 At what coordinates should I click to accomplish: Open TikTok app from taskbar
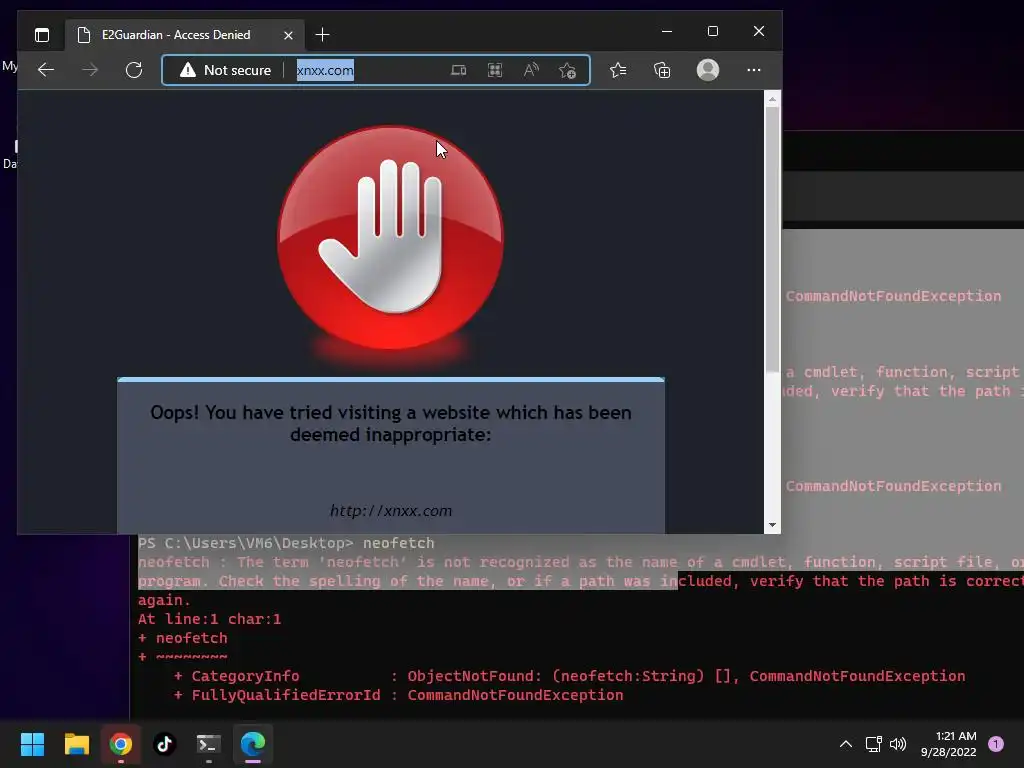tap(165, 744)
